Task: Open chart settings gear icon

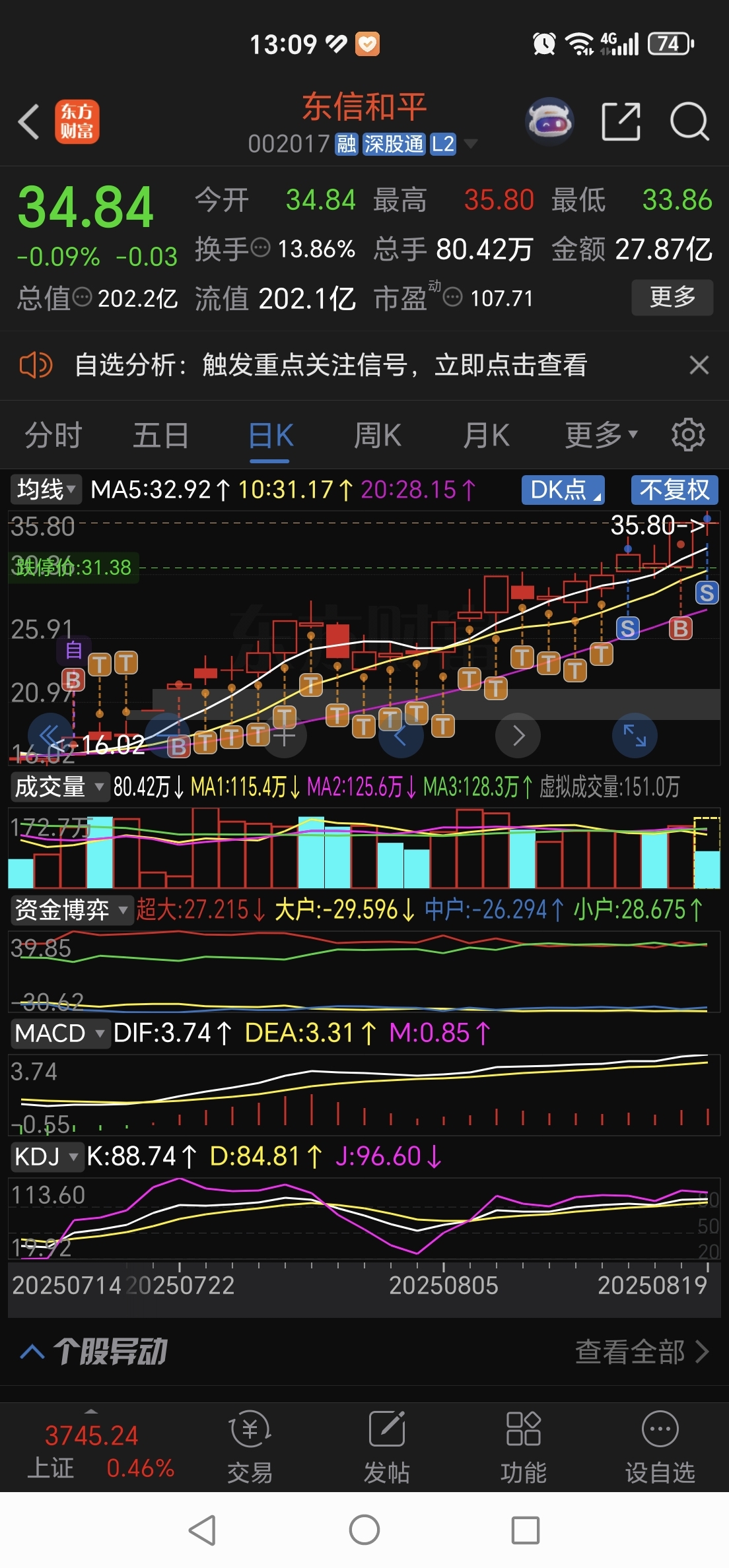Action: click(688, 435)
